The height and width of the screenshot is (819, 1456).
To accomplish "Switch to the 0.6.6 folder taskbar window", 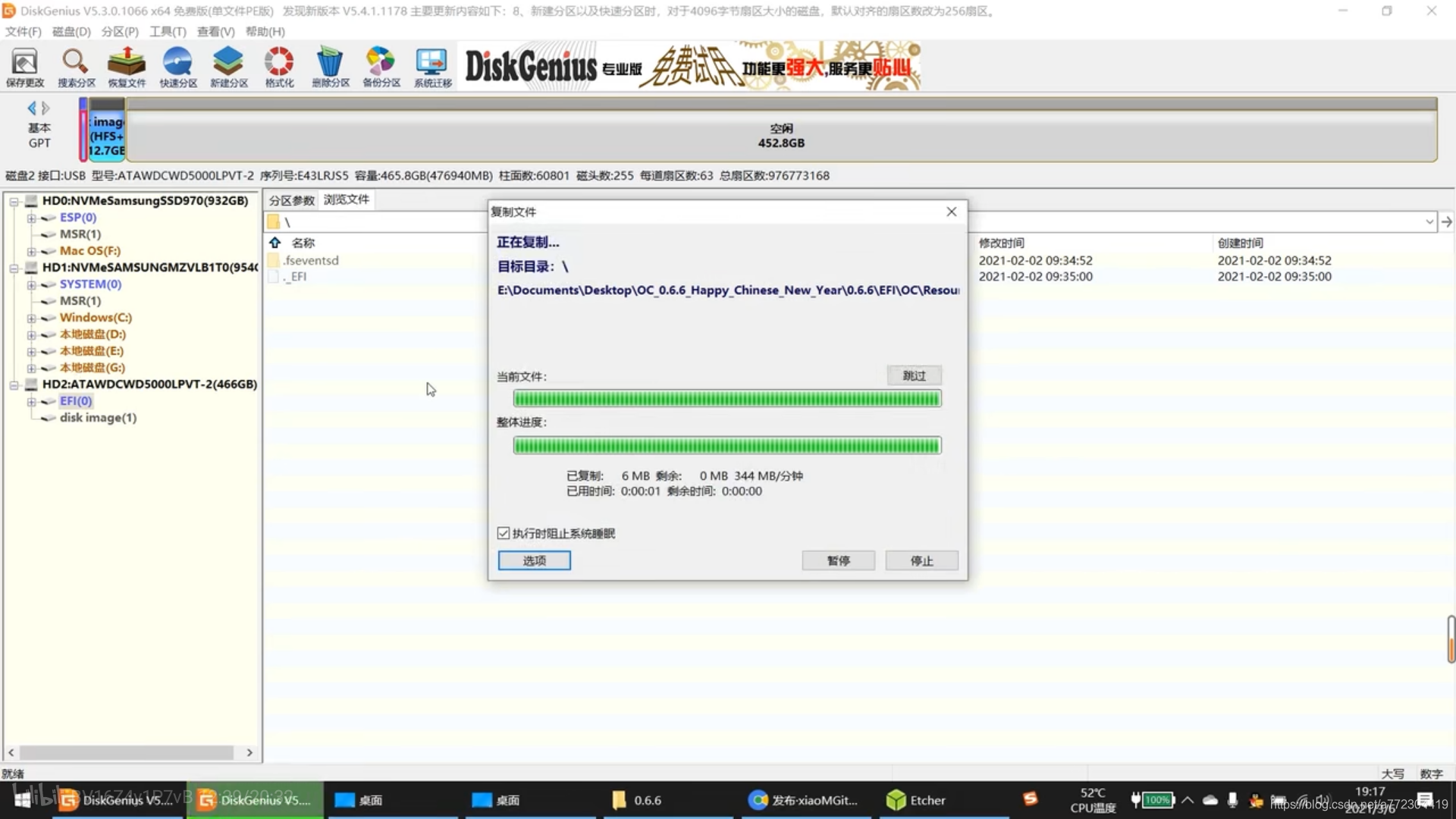I will pyautogui.click(x=637, y=800).
